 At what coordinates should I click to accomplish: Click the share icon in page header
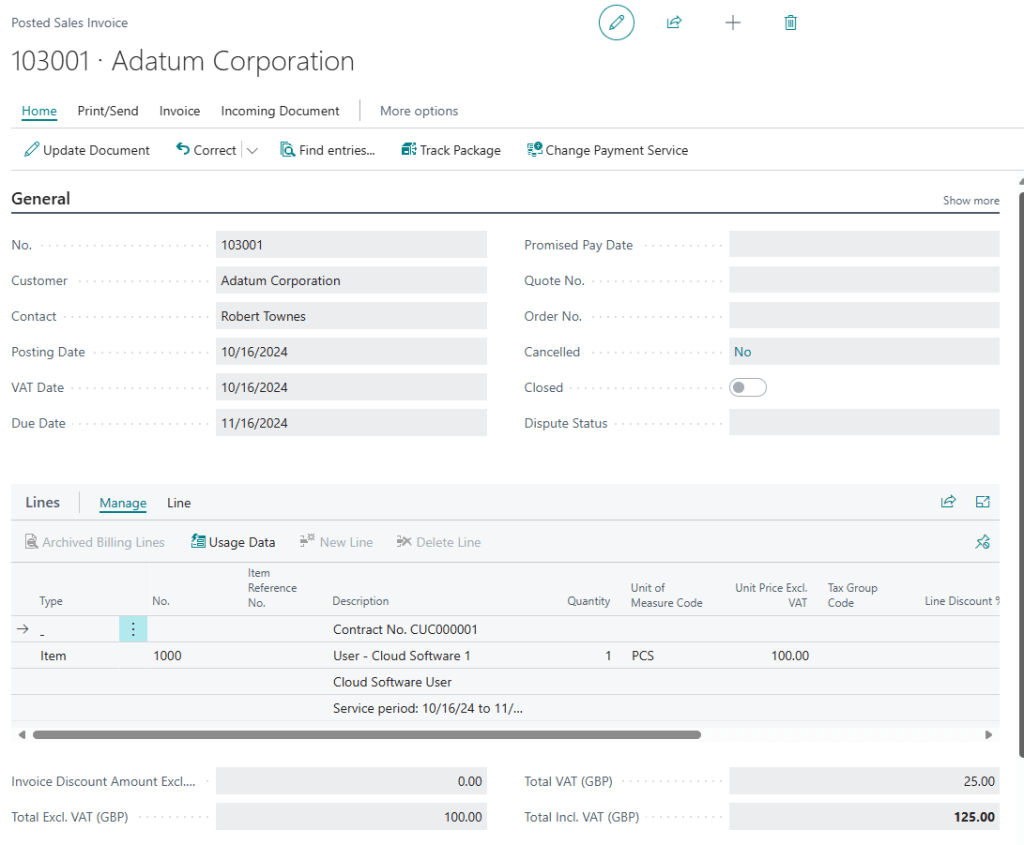[674, 22]
